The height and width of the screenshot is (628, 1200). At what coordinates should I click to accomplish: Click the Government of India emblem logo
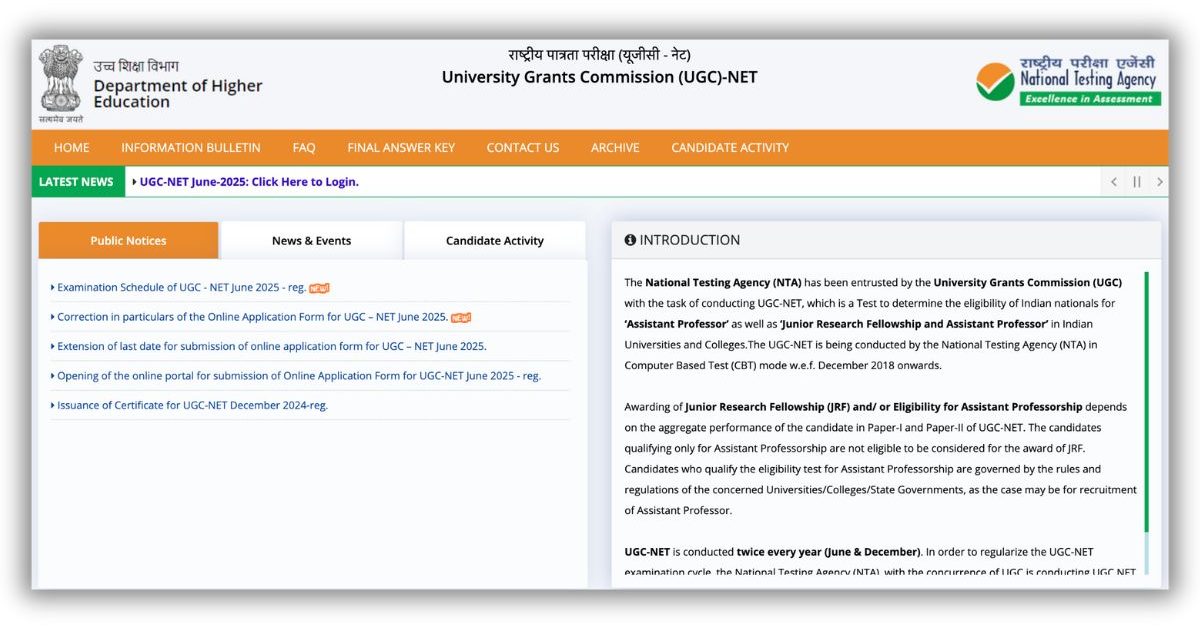[61, 83]
